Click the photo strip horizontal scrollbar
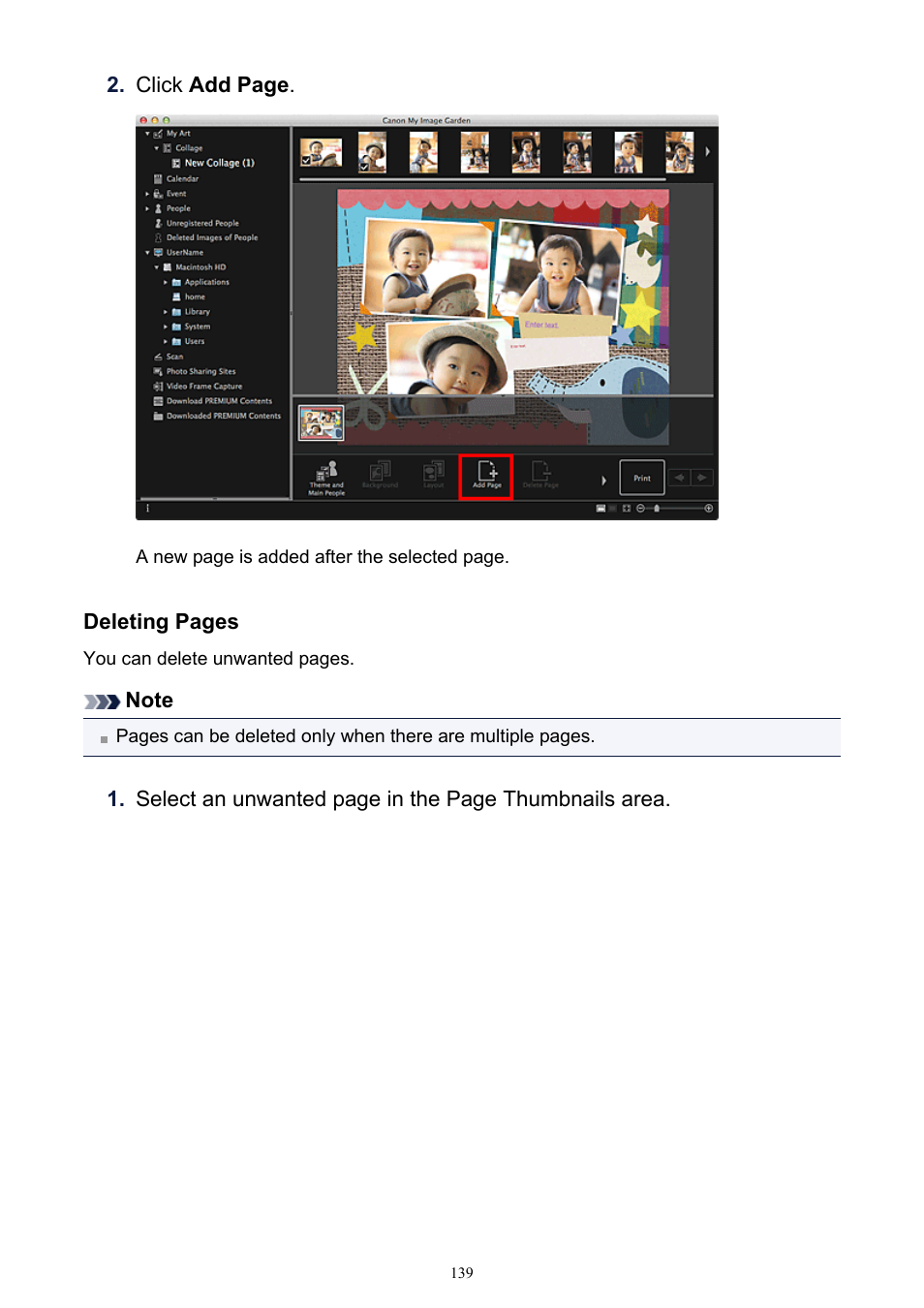 (482, 179)
